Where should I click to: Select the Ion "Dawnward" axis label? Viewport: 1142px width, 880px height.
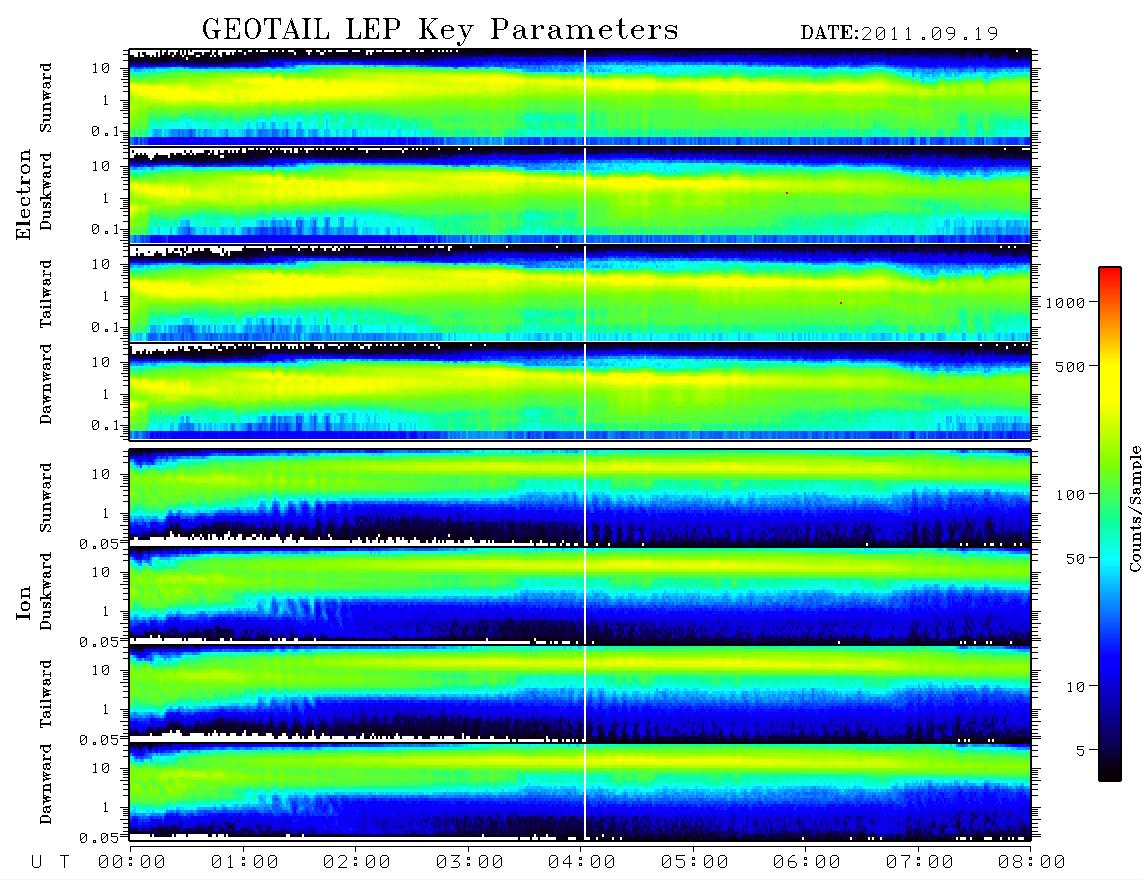point(46,784)
